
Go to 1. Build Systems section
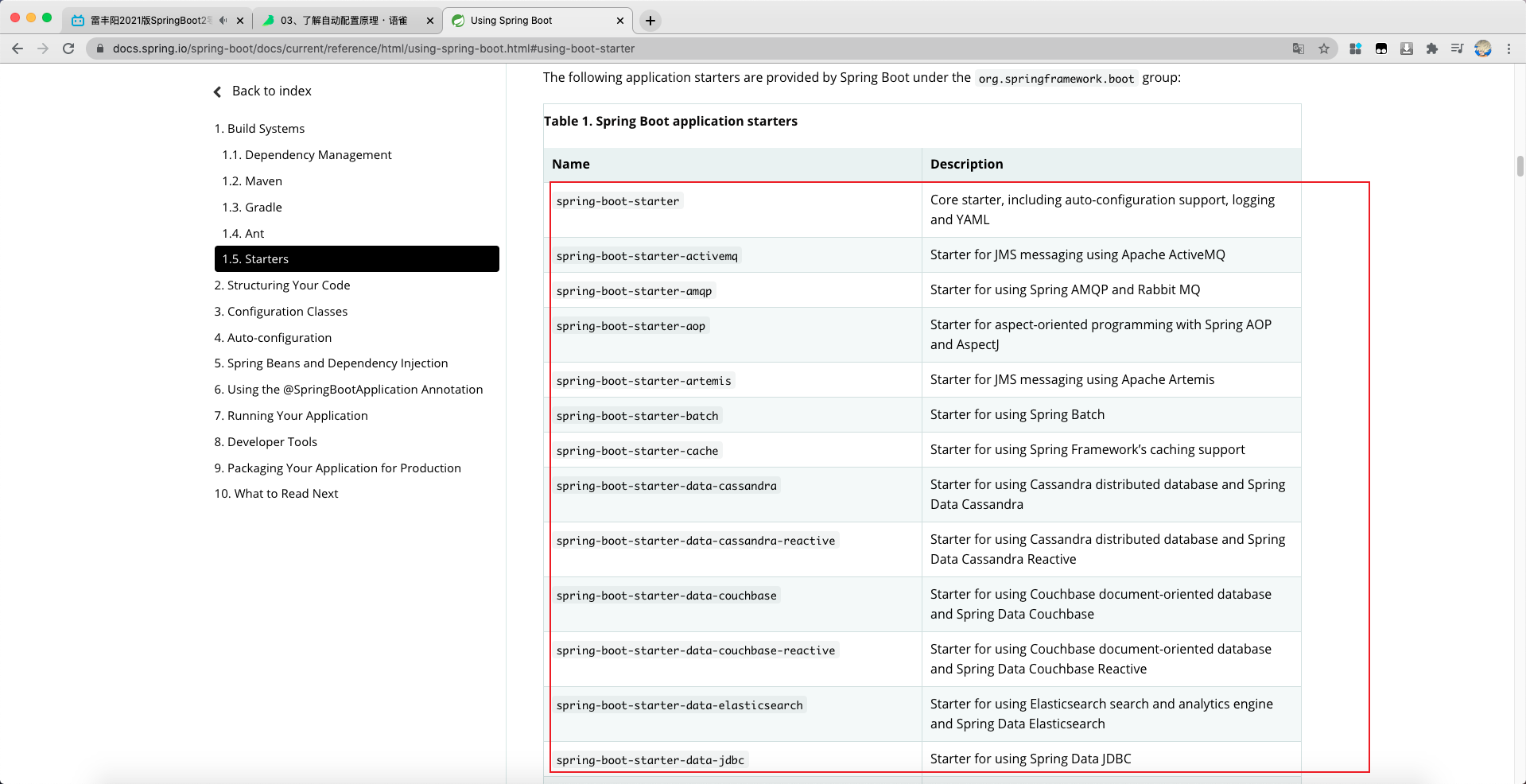(259, 129)
